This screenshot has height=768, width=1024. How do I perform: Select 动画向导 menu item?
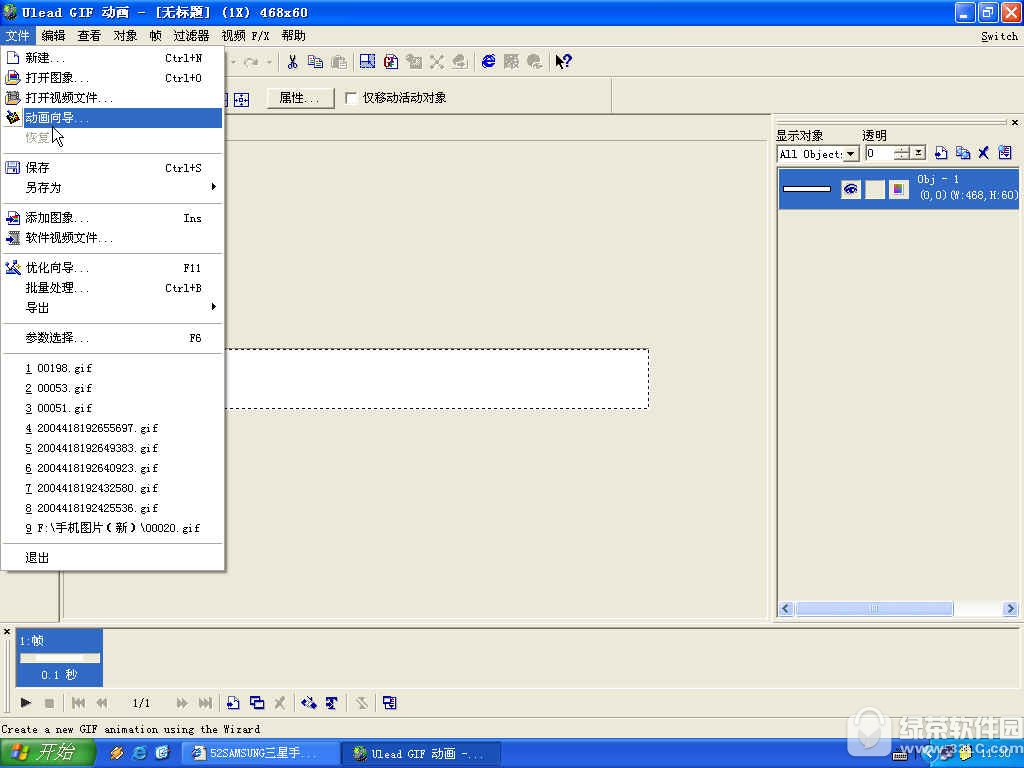pos(112,118)
